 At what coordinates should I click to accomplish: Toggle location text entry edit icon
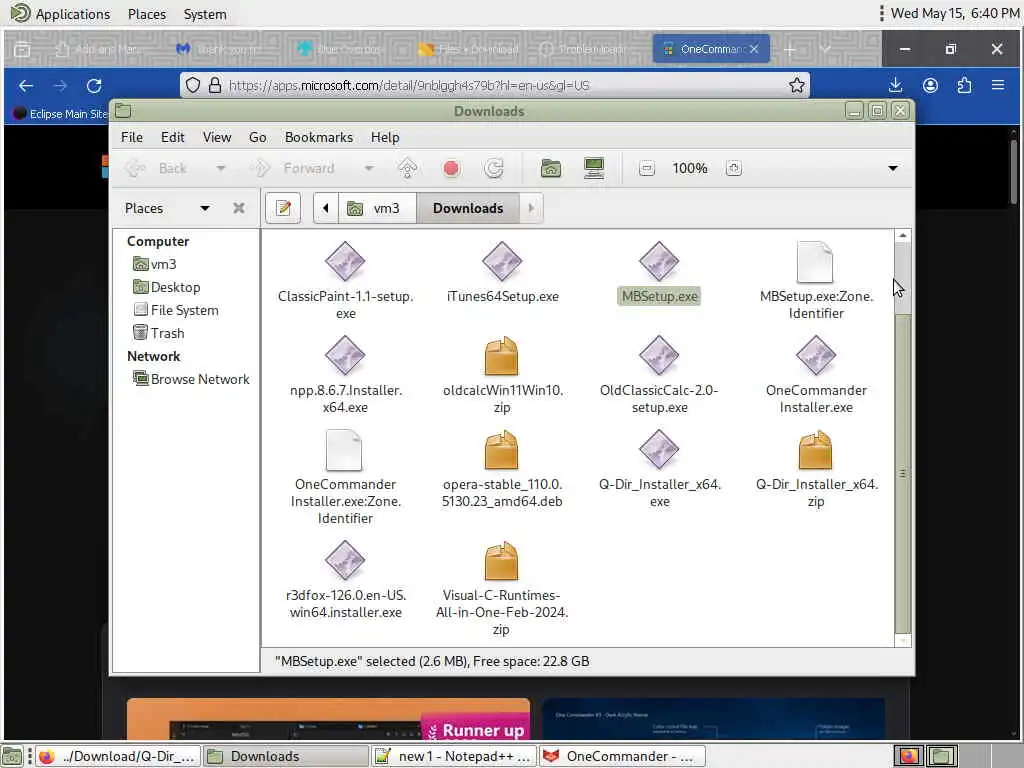pos(283,208)
